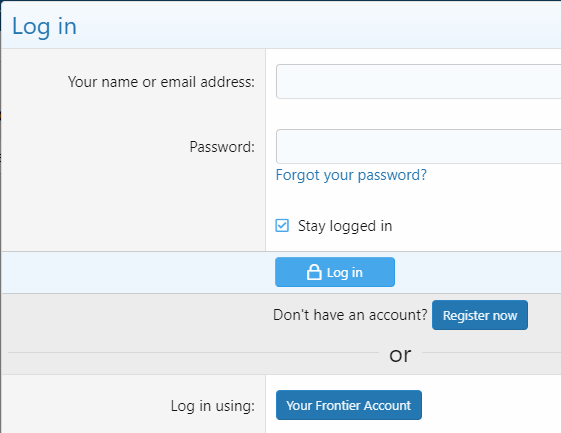561x433 pixels.
Task: Click the 'Log in using:' label
Action: click(x=213, y=406)
